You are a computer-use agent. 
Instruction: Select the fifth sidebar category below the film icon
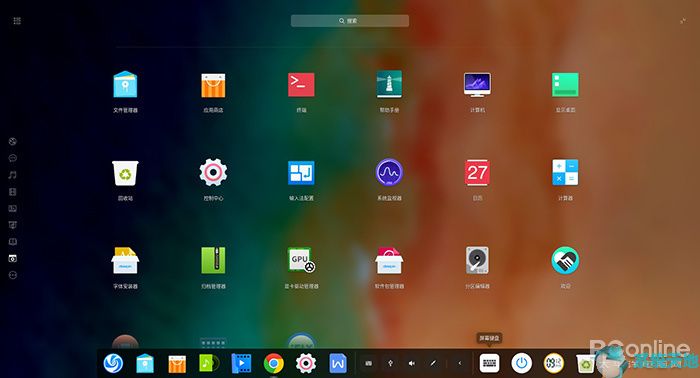[x=12, y=208]
